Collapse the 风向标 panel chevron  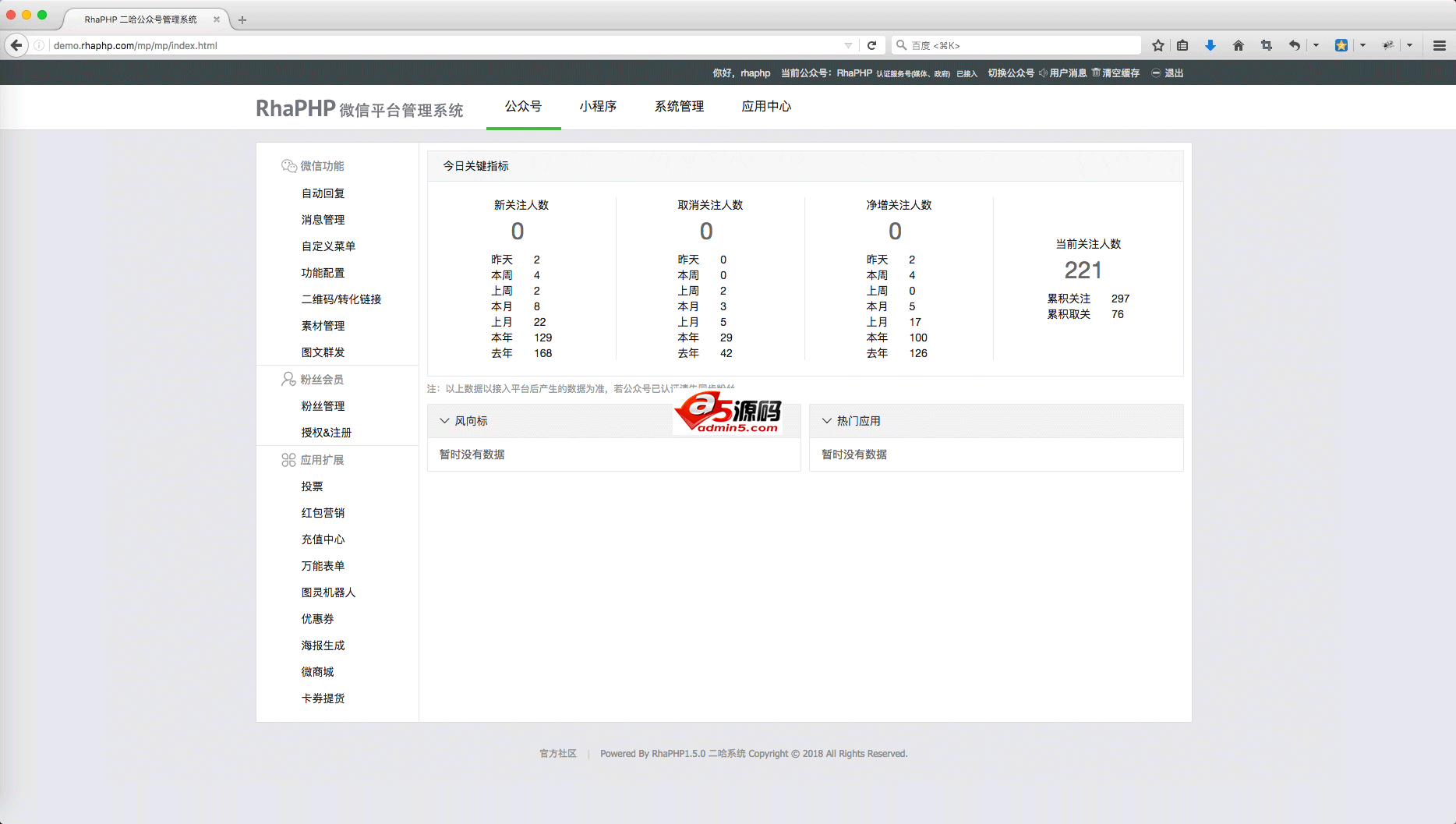444,421
